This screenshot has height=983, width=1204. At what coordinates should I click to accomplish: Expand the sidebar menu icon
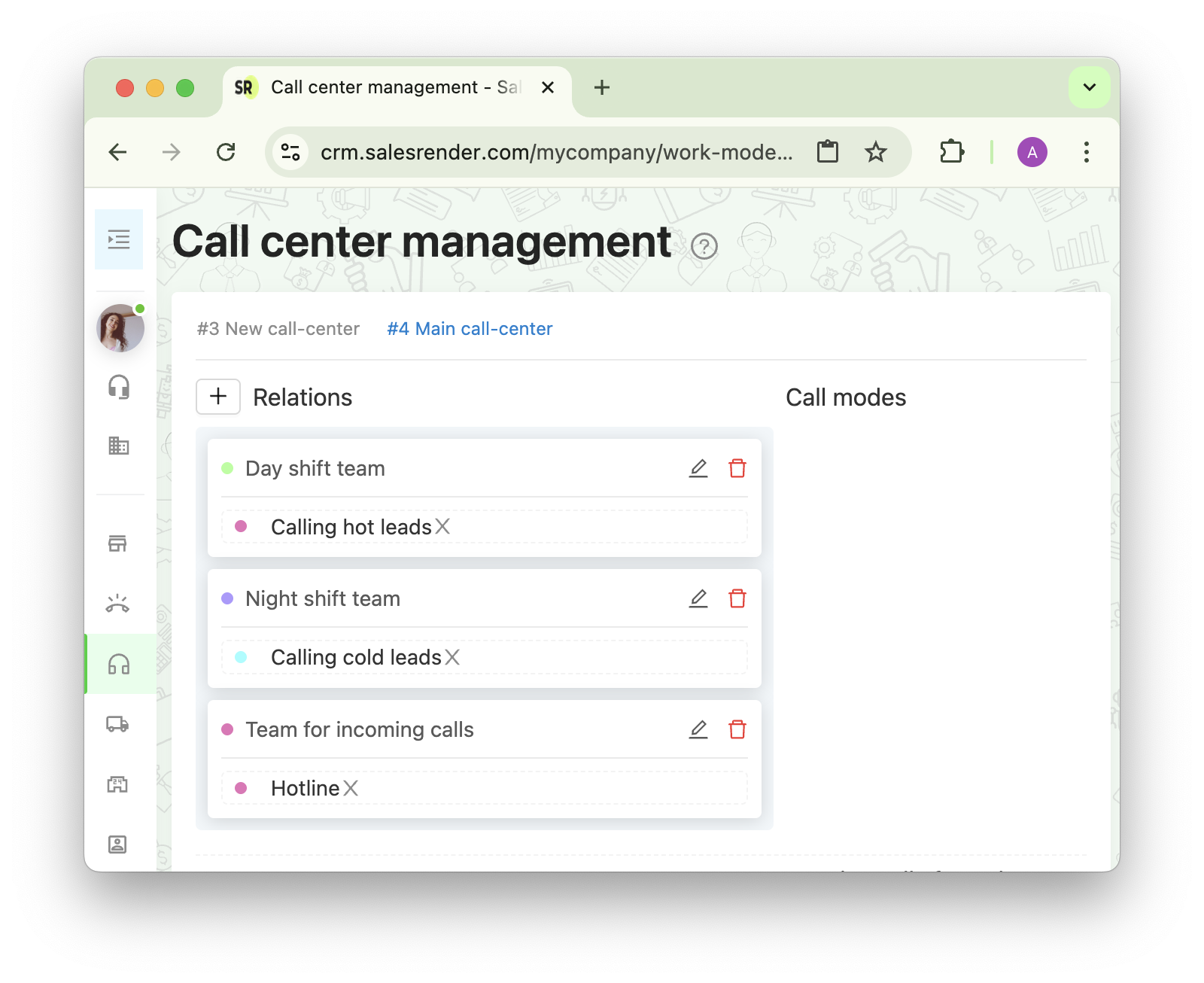(x=119, y=239)
